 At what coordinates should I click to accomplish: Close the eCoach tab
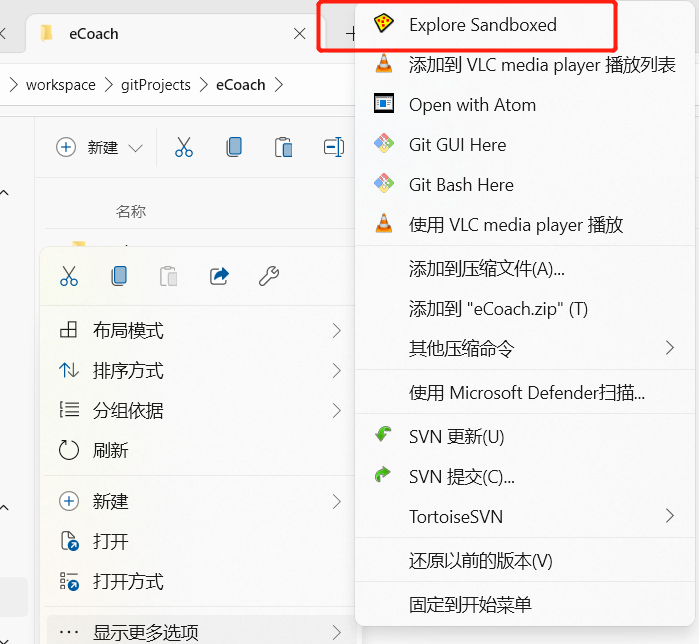pyautogui.click(x=300, y=34)
